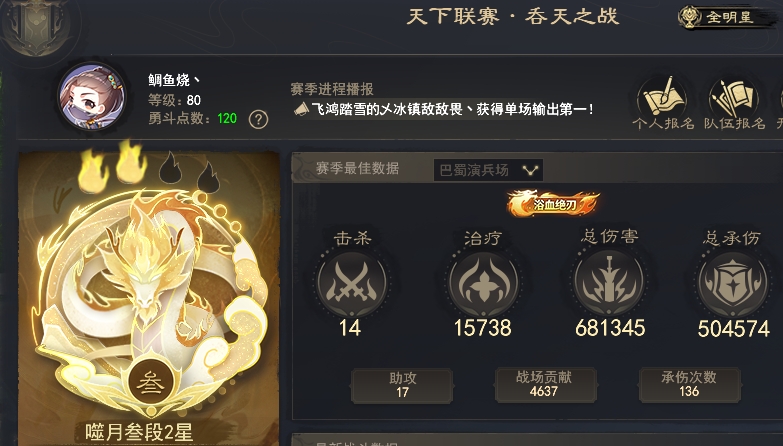Click the 浴血绝刃 flame title badge
The image size is (783, 446).
click(x=554, y=203)
